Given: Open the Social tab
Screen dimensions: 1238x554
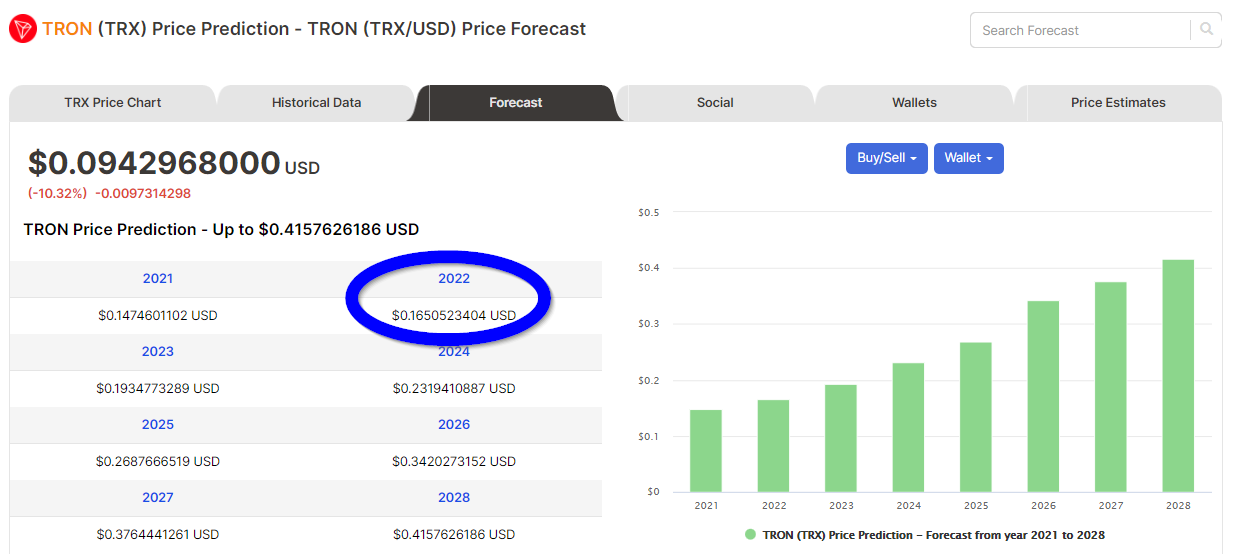Looking at the screenshot, I should point(715,102).
